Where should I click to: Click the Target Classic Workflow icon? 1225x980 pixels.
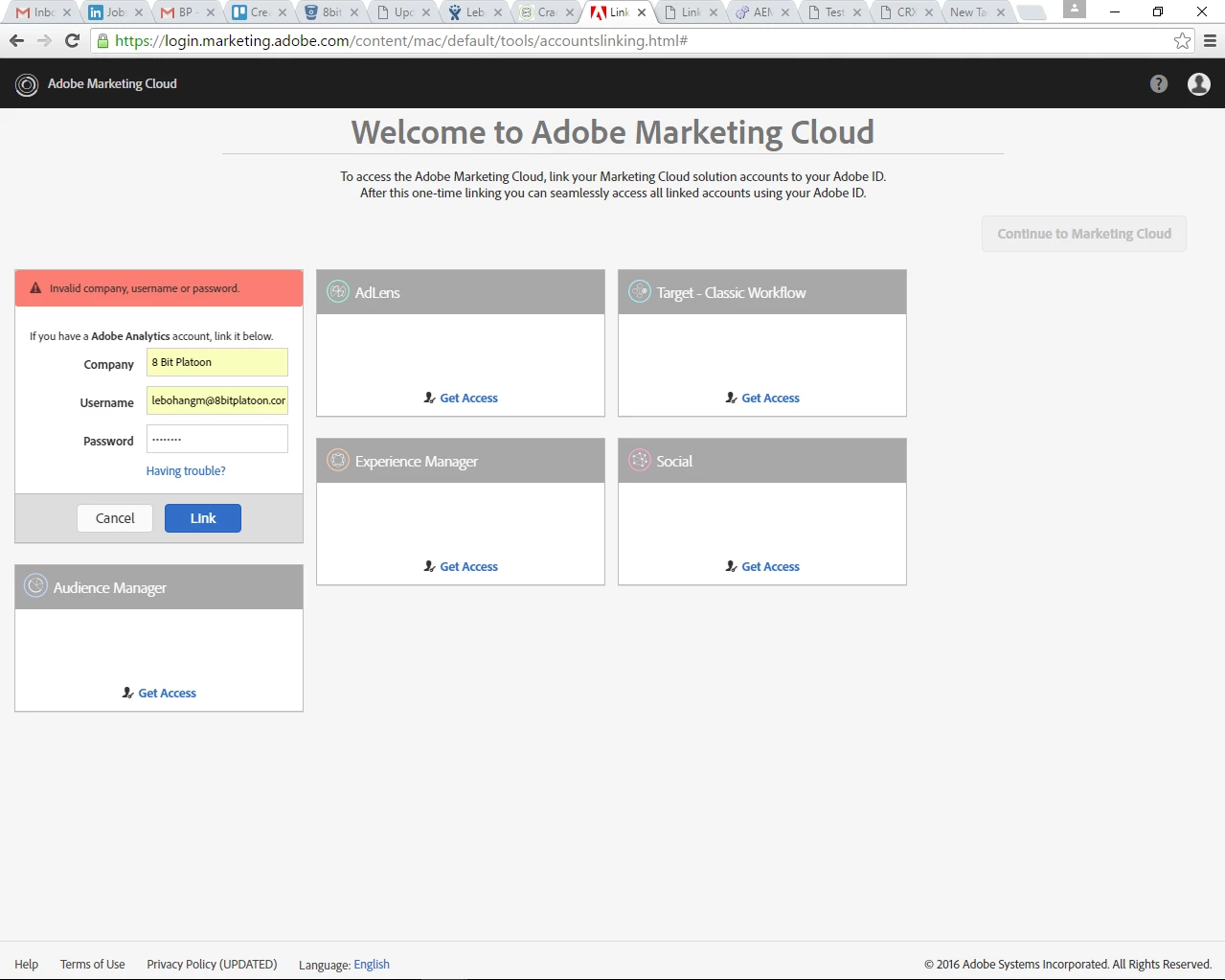point(640,292)
